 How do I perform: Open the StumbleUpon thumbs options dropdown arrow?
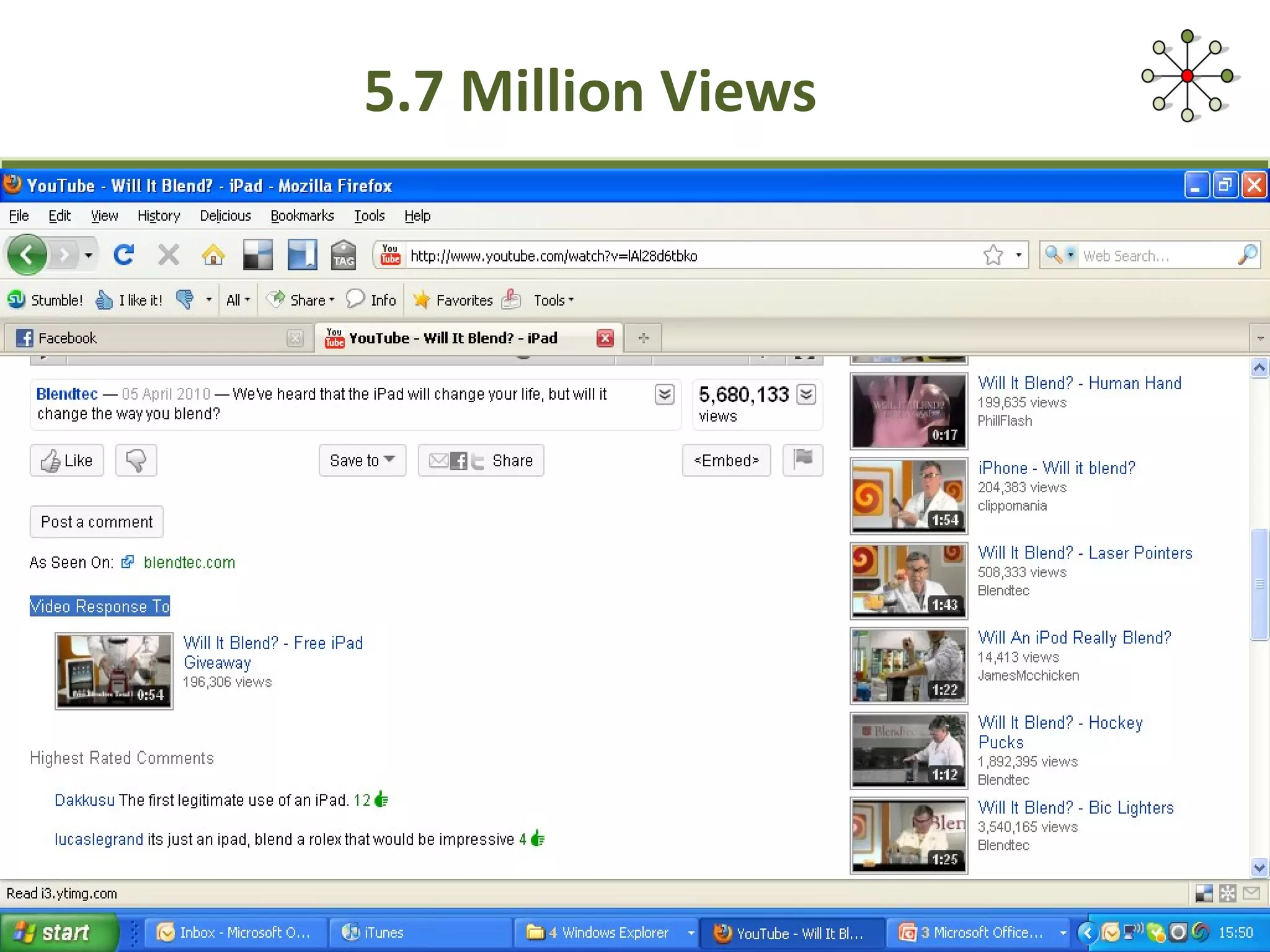pyautogui.click(x=208, y=300)
